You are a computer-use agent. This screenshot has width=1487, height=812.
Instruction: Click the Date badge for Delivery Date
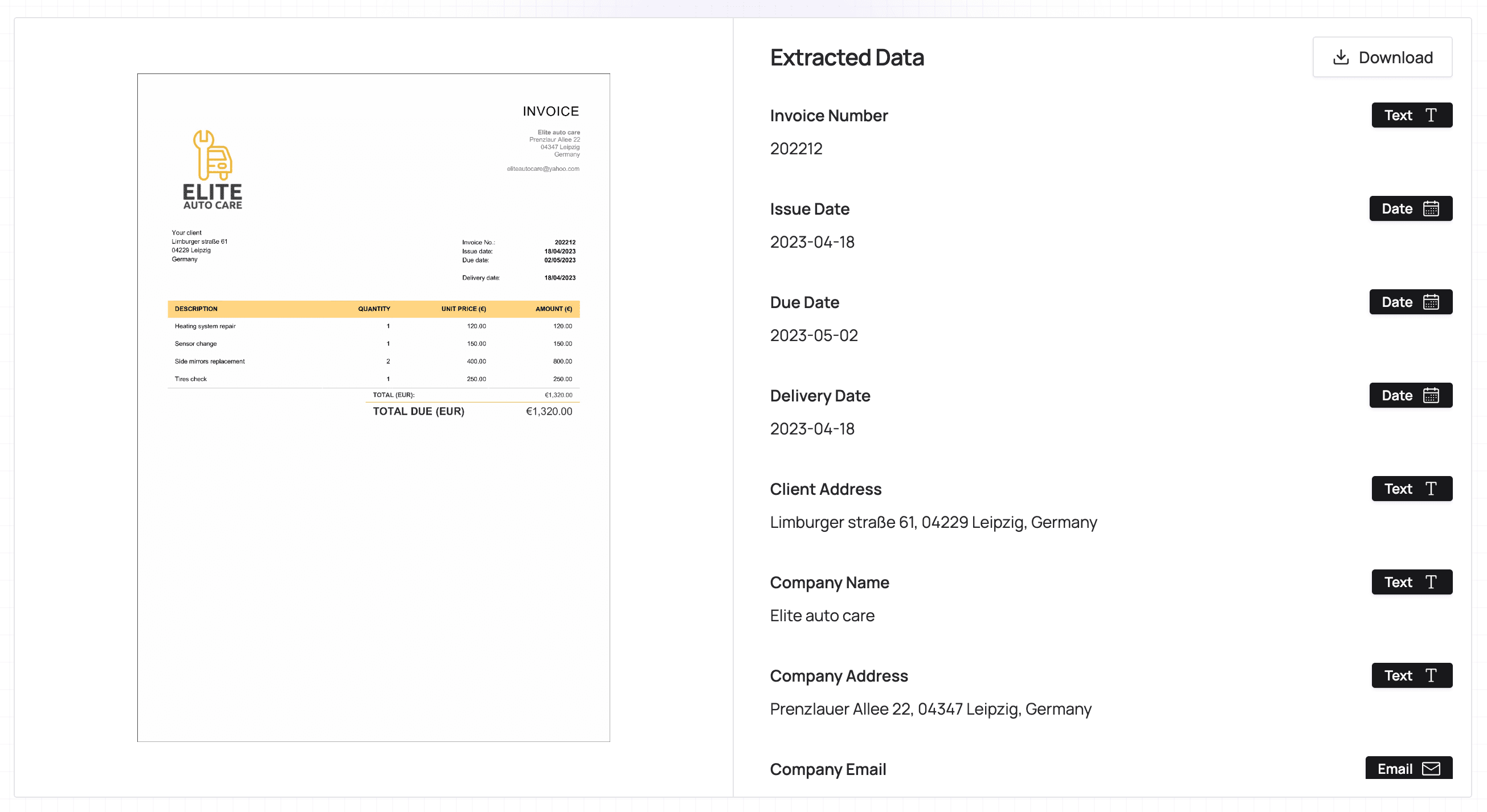point(1410,396)
